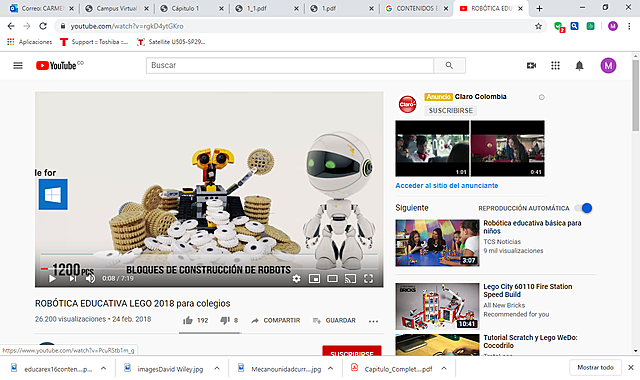
Task: Open Tutorial Scratch y Lego WeDo video
Action: point(530,341)
